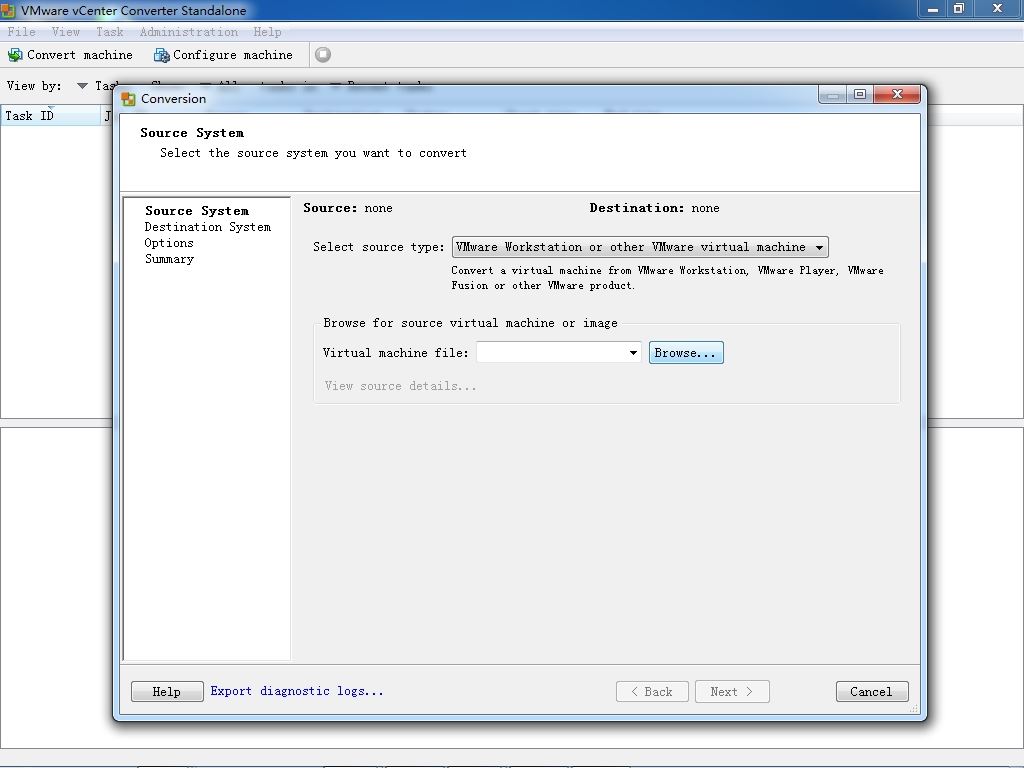Click the Next button
This screenshot has width=1024, height=768.
(732, 692)
